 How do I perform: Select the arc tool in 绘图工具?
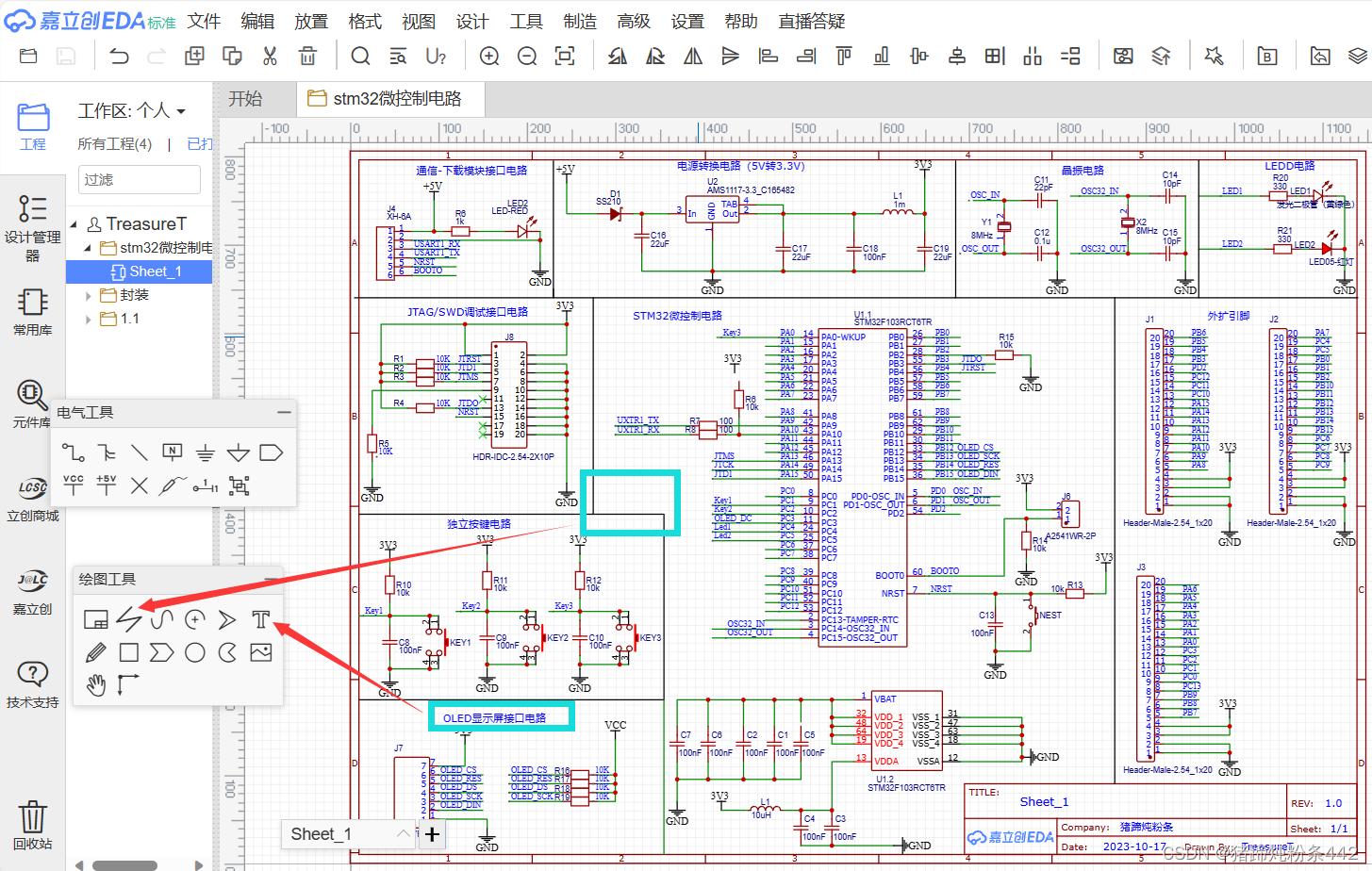click(x=195, y=619)
